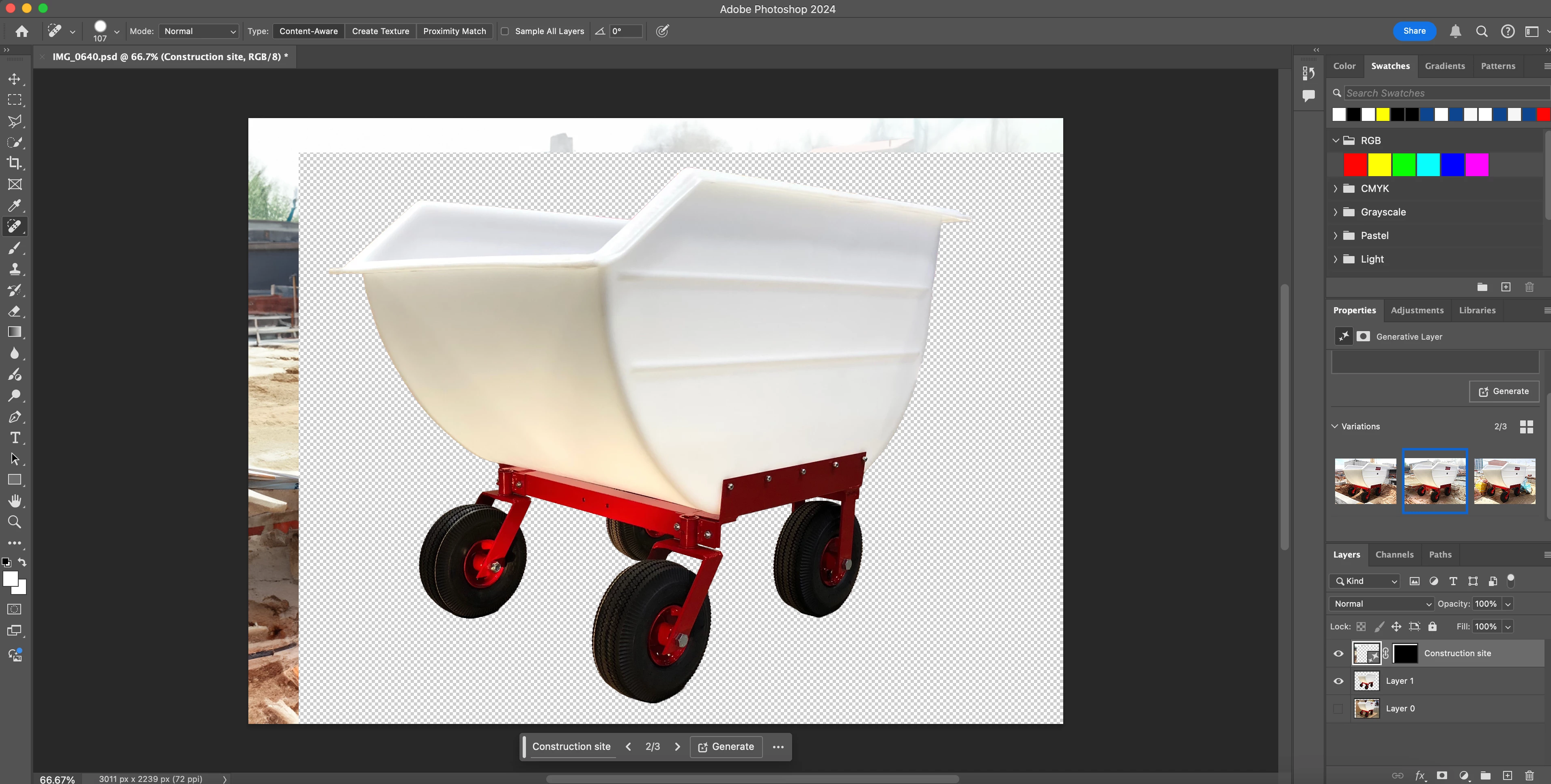Select the Pen tool
Viewport: 1551px width, 784px height.
[15, 417]
